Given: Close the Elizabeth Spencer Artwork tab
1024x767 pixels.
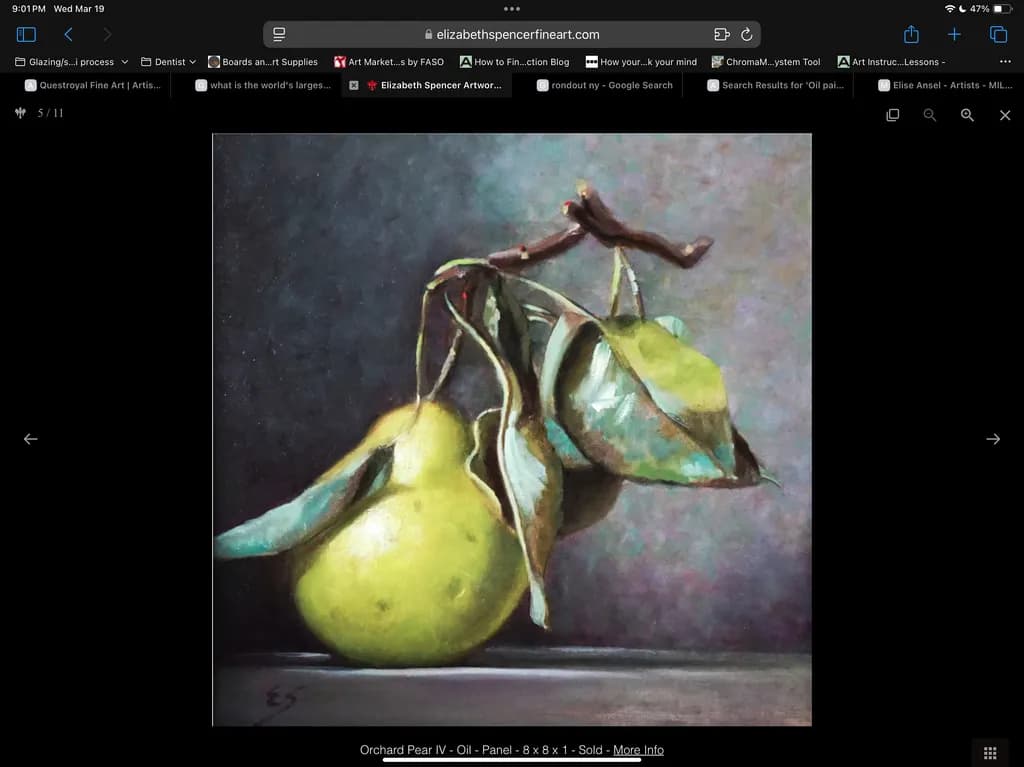Looking at the screenshot, I should coord(353,86).
